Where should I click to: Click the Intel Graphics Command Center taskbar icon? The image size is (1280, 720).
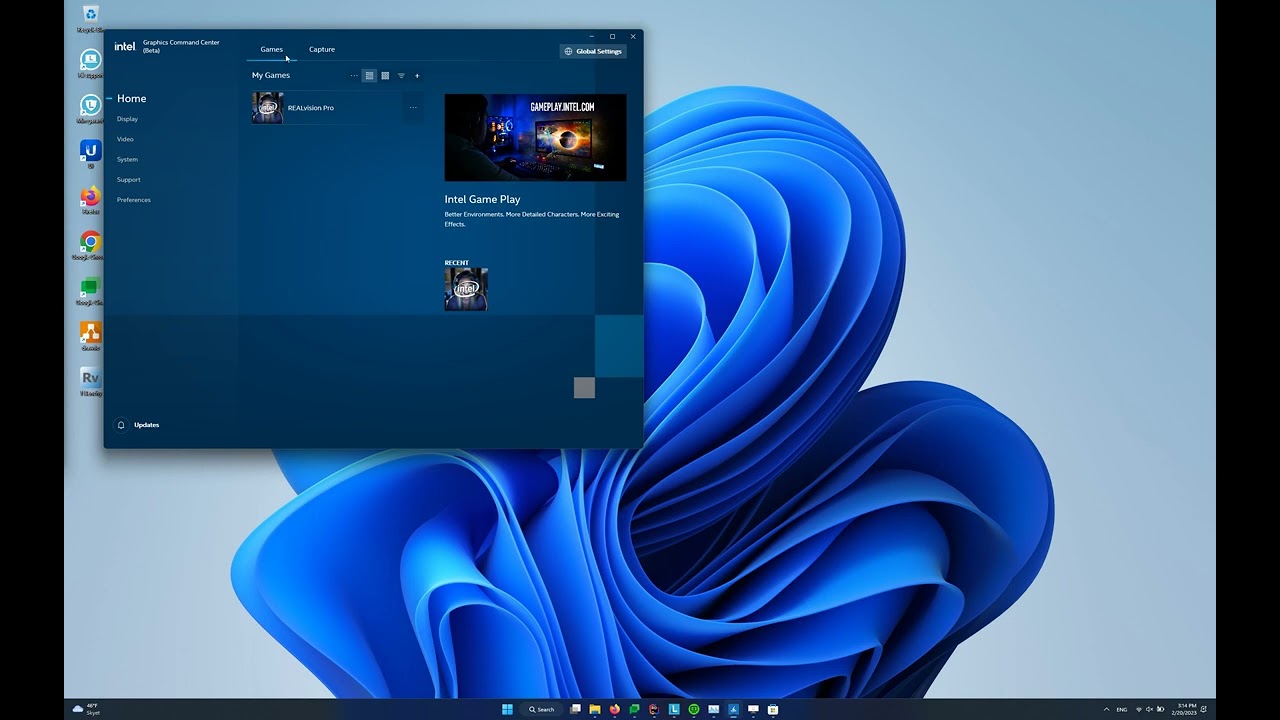pyautogui.click(x=733, y=709)
